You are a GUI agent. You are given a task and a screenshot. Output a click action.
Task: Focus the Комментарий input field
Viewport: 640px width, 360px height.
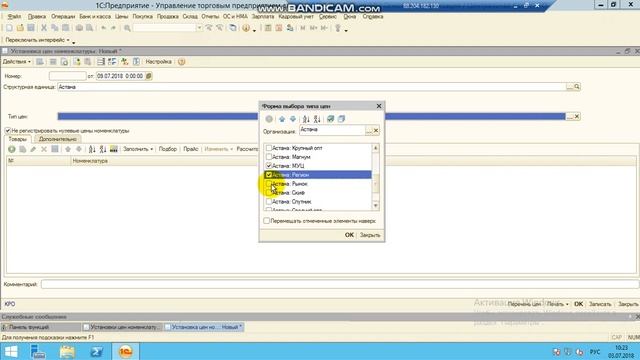pyautogui.click(x=340, y=284)
